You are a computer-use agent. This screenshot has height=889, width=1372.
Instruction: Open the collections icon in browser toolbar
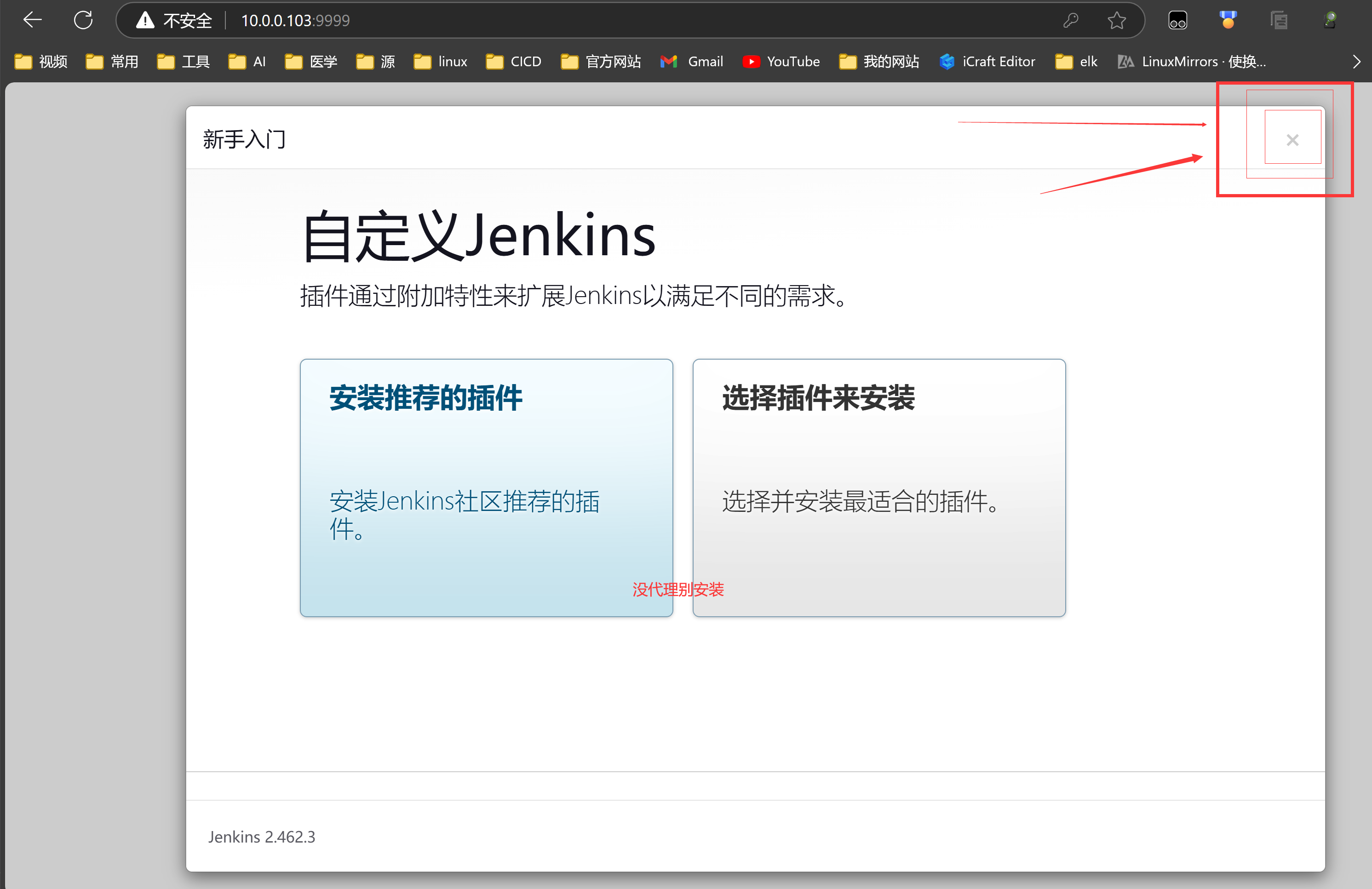(1279, 21)
